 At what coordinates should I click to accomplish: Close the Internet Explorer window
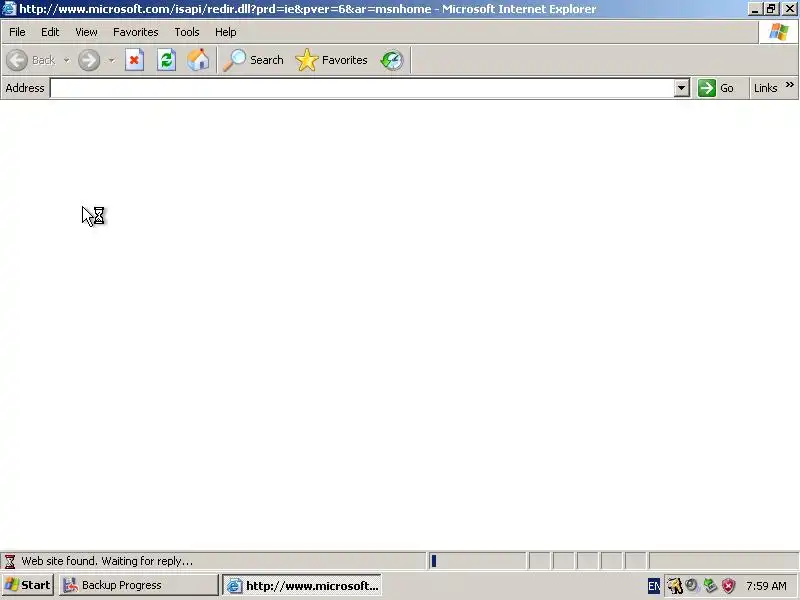point(789,9)
